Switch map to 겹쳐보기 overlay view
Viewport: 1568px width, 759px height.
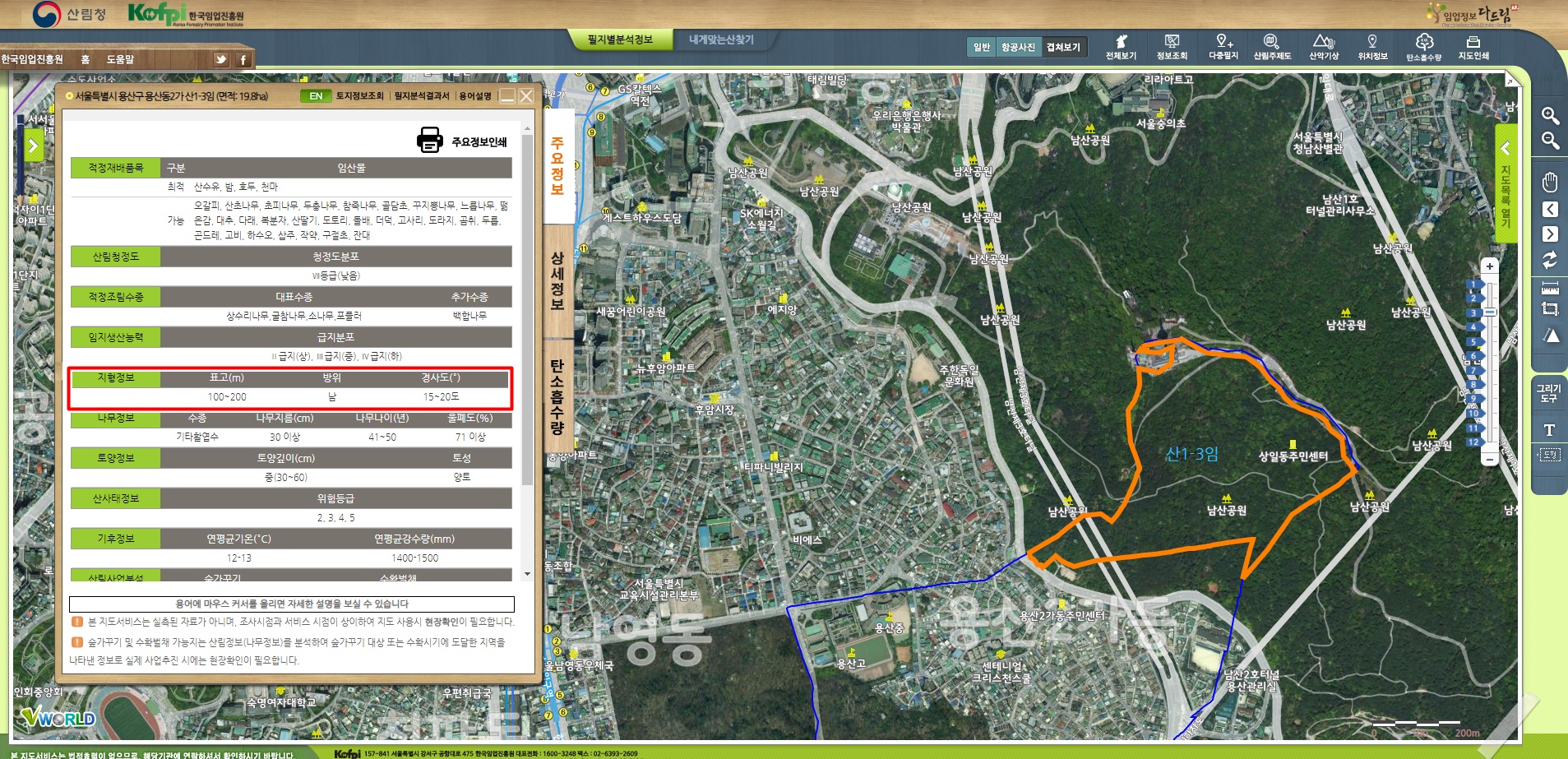[x=1063, y=47]
